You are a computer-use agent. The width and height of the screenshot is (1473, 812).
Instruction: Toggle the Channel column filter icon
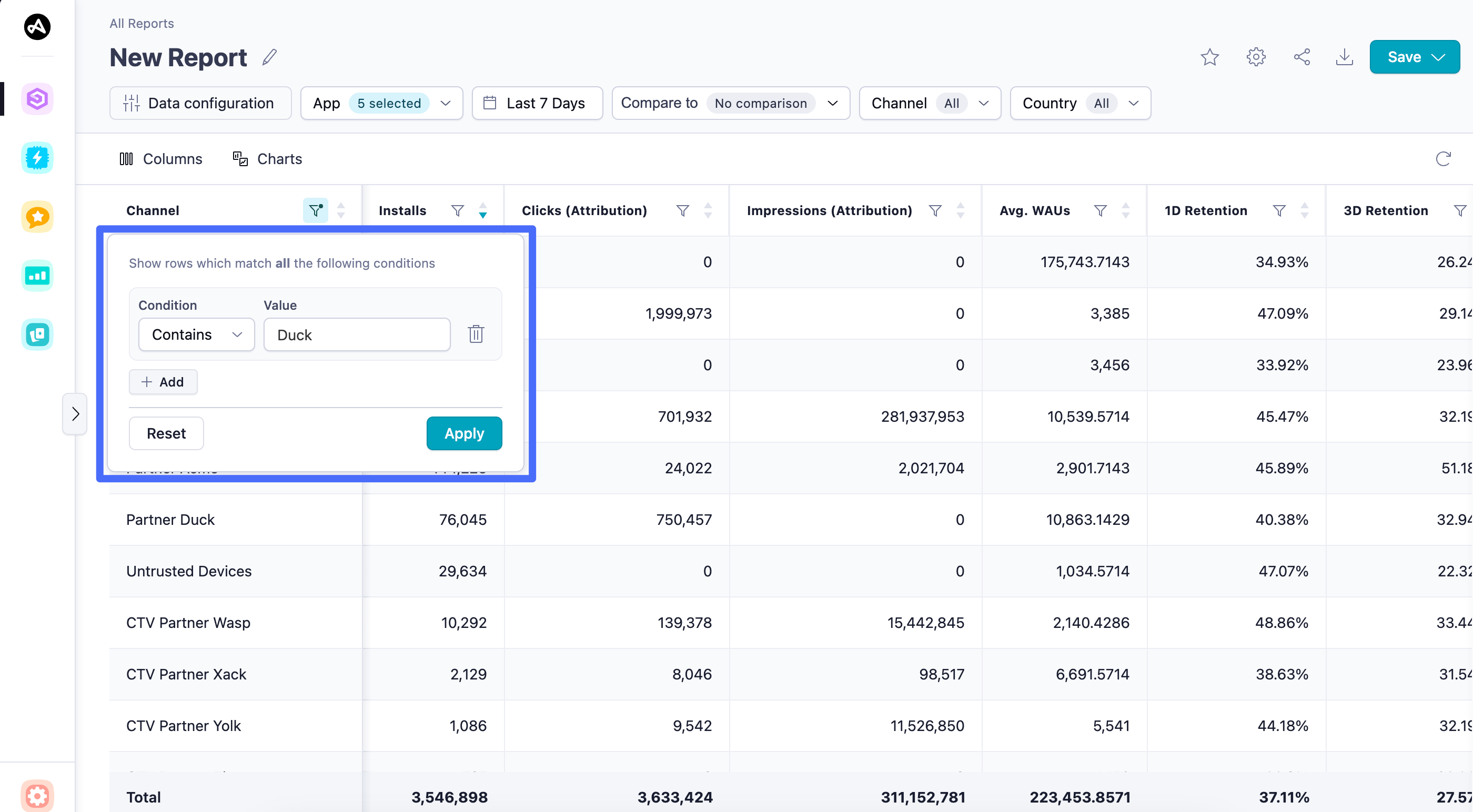[x=315, y=210]
